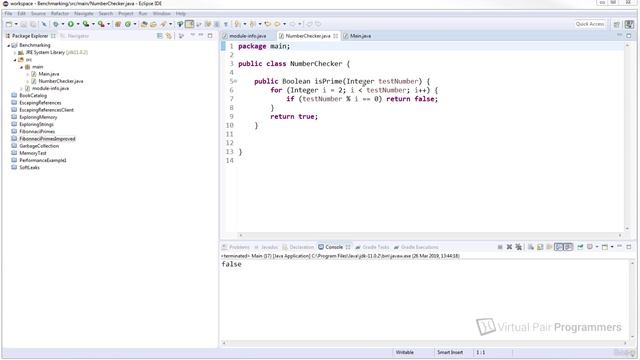Viewport: 640px width, 360px height.
Task: Open the Declaration view tab
Action: pos(298,247)
